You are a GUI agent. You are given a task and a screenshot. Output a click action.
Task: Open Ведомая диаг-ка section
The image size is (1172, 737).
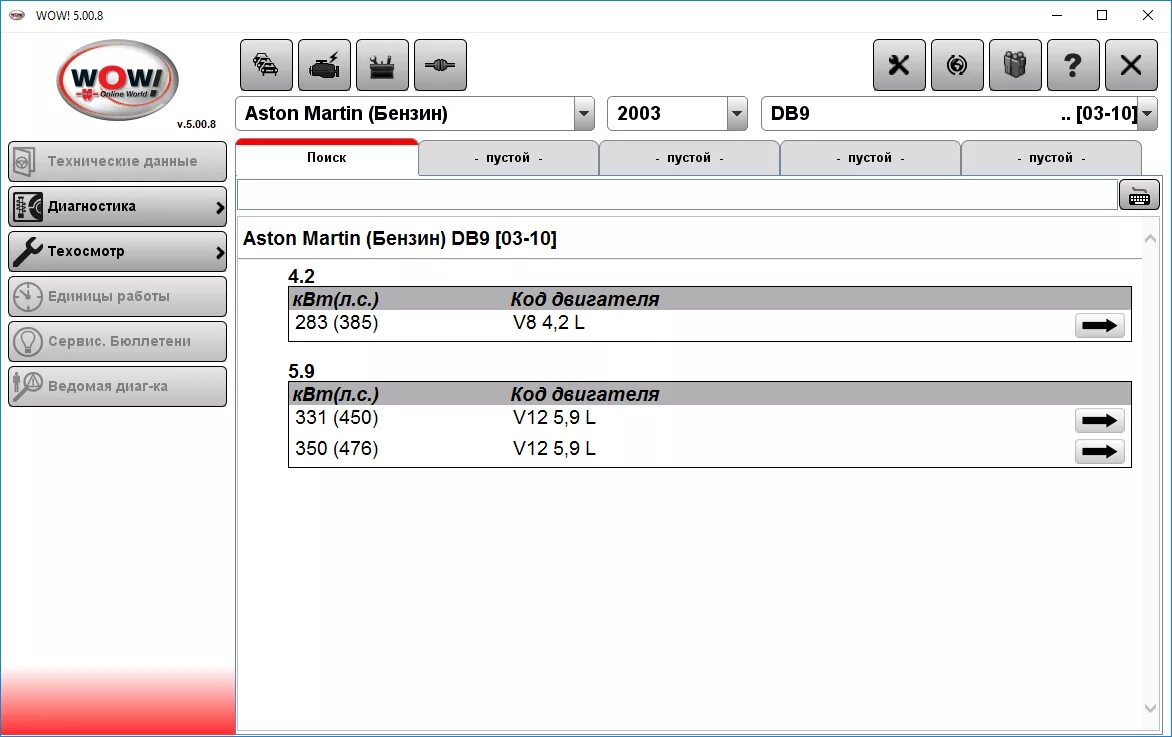[x=117, y=386]
